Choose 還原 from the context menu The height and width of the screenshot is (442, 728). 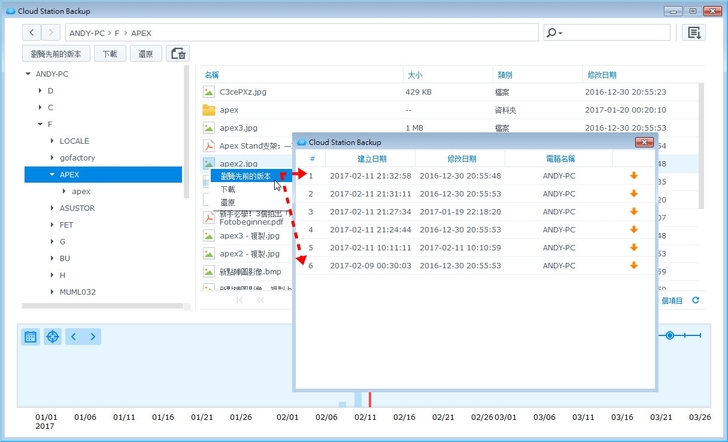pyautogui.click(x=228, y=202)
